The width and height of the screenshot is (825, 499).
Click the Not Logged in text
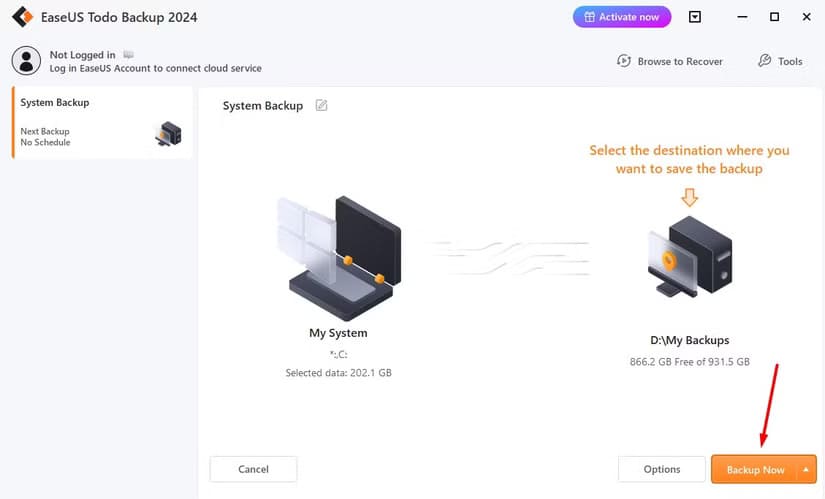[82, 55]
